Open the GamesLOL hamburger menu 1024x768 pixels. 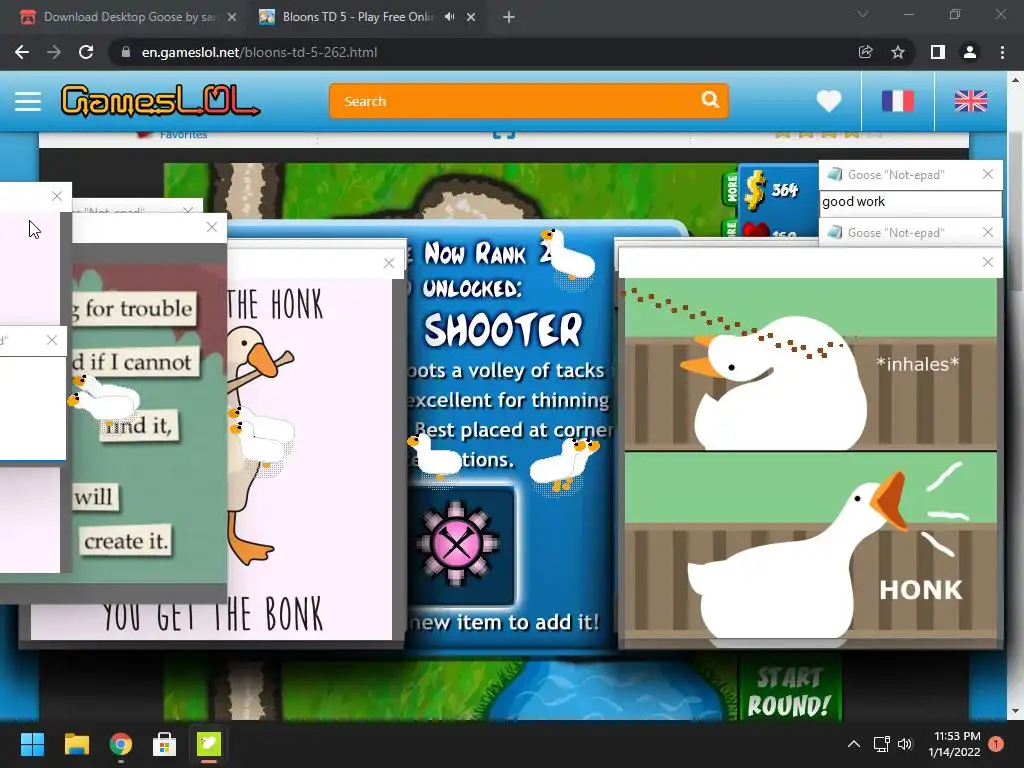pyautogui.click(x=28, y=101)
